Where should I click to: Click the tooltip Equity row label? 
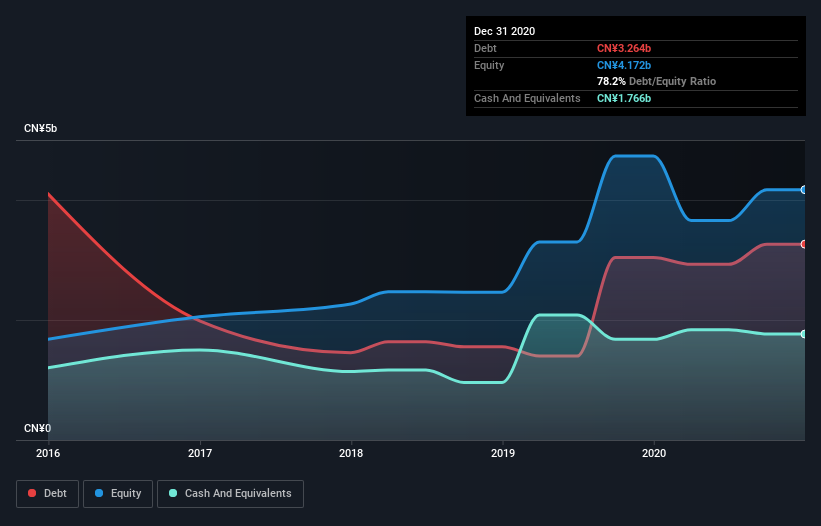(x=489, y=65)
